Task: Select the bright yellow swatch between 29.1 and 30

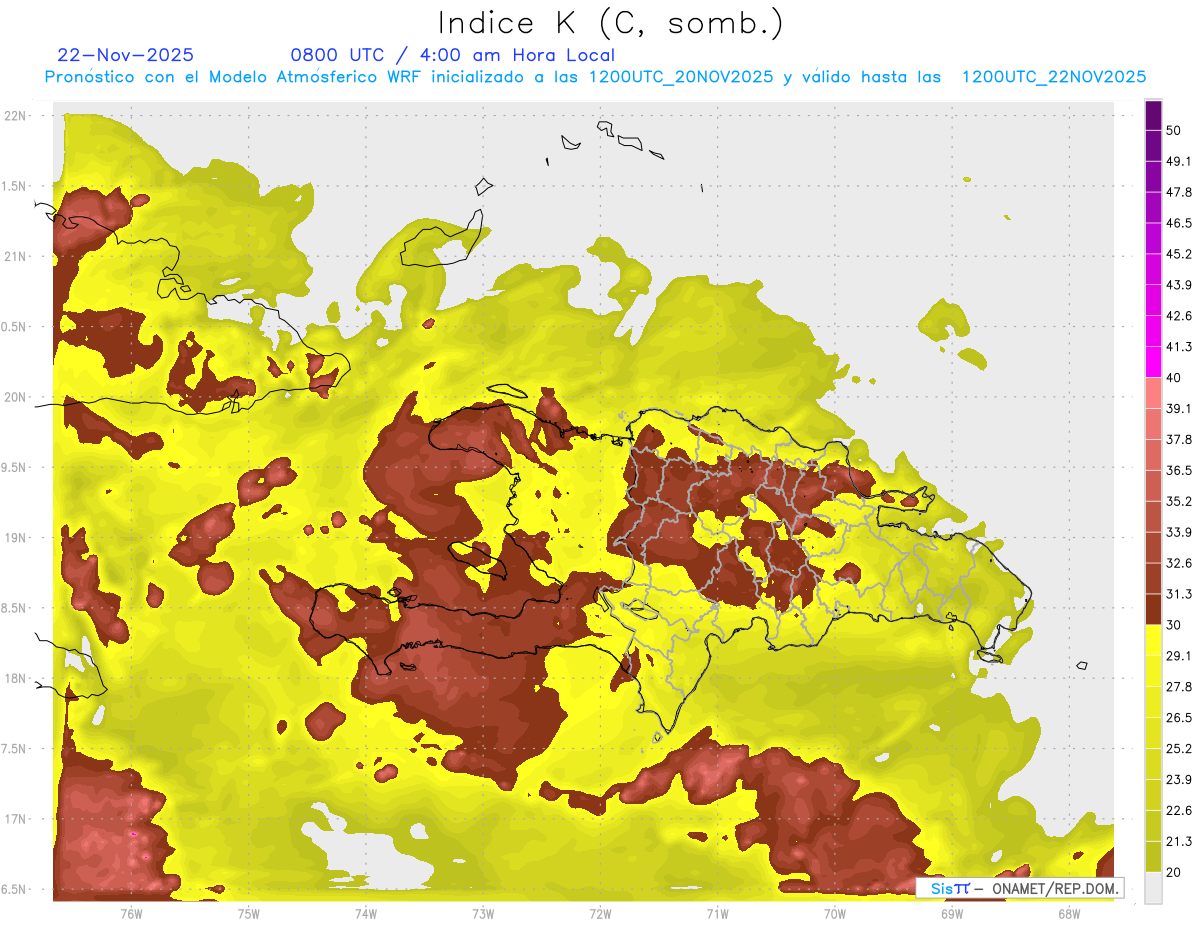Action: pyautogui.click(x=1154, y=640)
